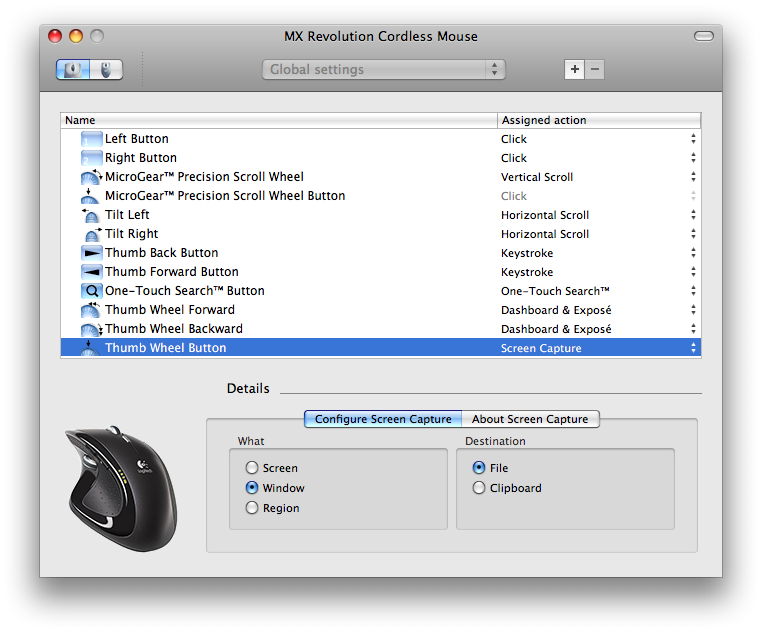Open Tilt Left assigned action popup
This screenshot has height=632, width=762.
(x=693, y=215)
